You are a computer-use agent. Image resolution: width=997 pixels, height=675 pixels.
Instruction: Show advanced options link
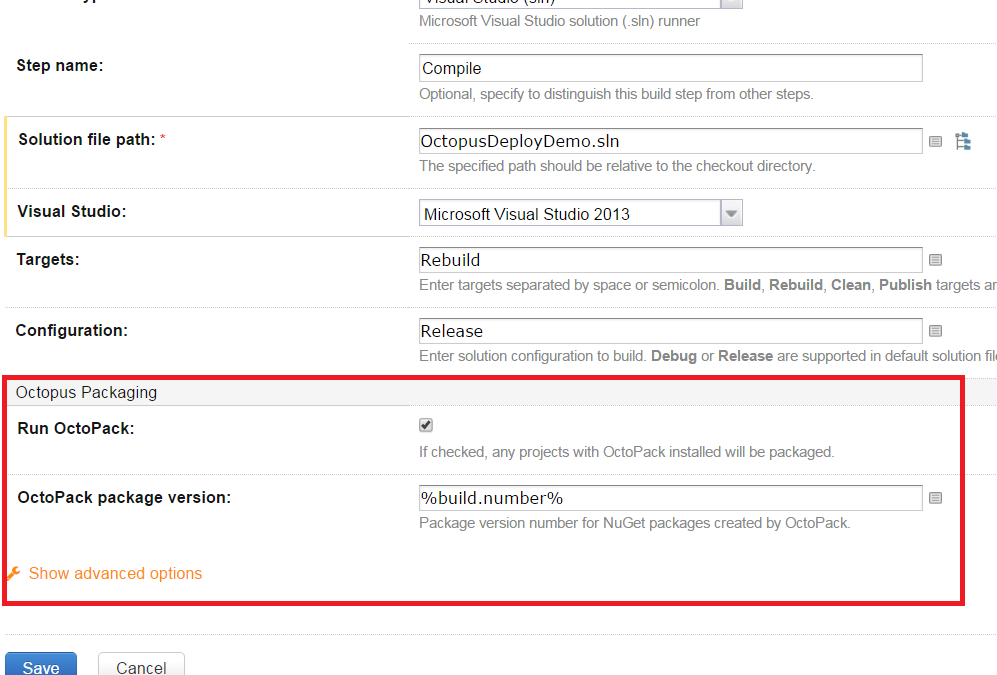[x=115, y=573]
